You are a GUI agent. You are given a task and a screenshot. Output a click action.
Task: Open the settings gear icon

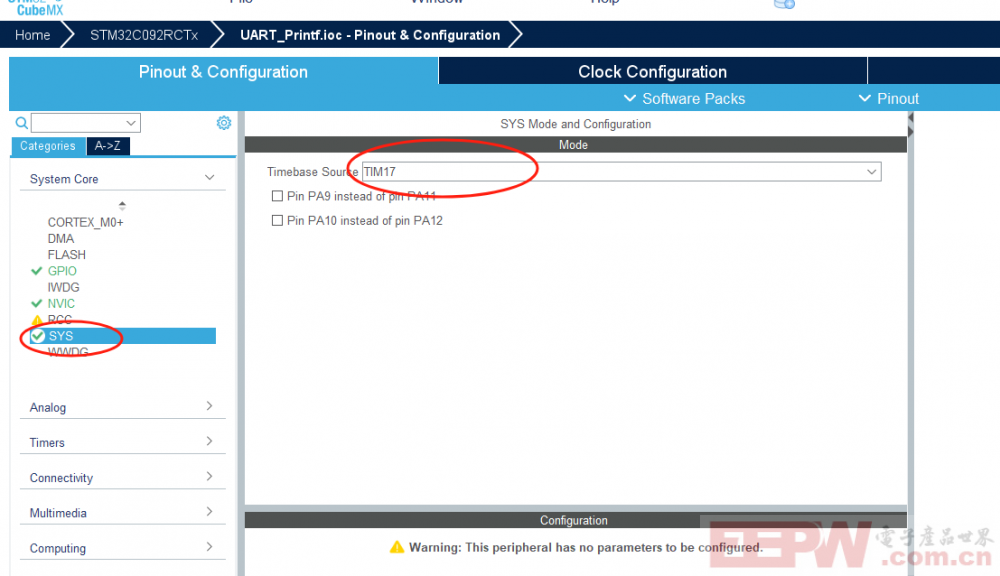(x=224, y=122)
